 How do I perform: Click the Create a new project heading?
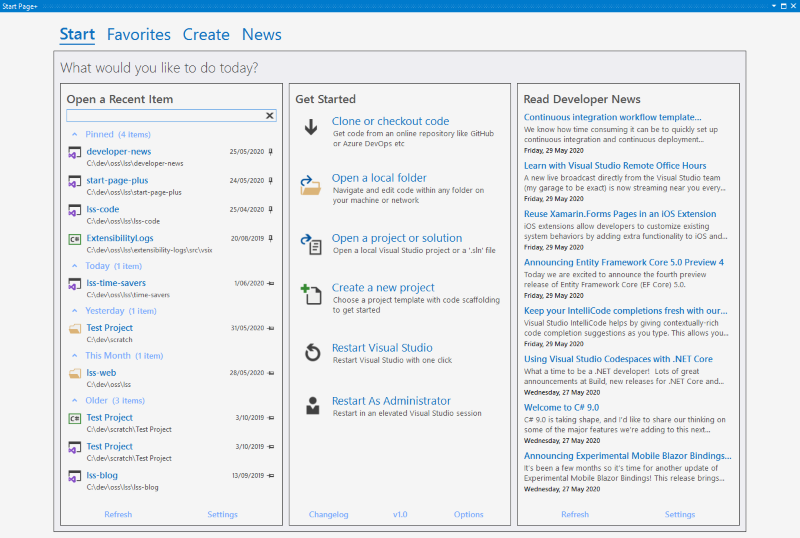pyautogui.click(x=383, y=288)
